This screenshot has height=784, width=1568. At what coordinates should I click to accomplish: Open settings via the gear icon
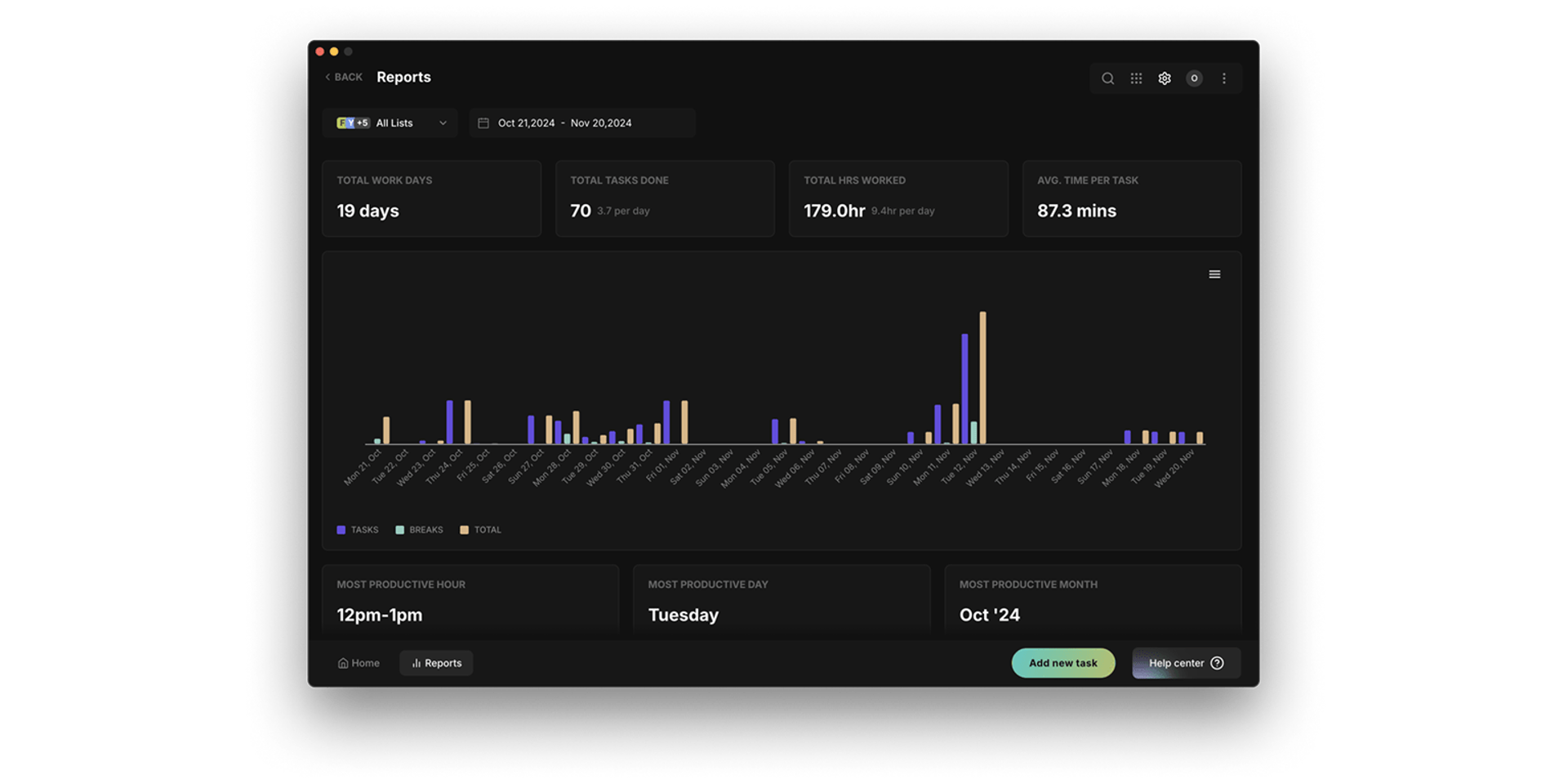click(x=1165, y=78)
